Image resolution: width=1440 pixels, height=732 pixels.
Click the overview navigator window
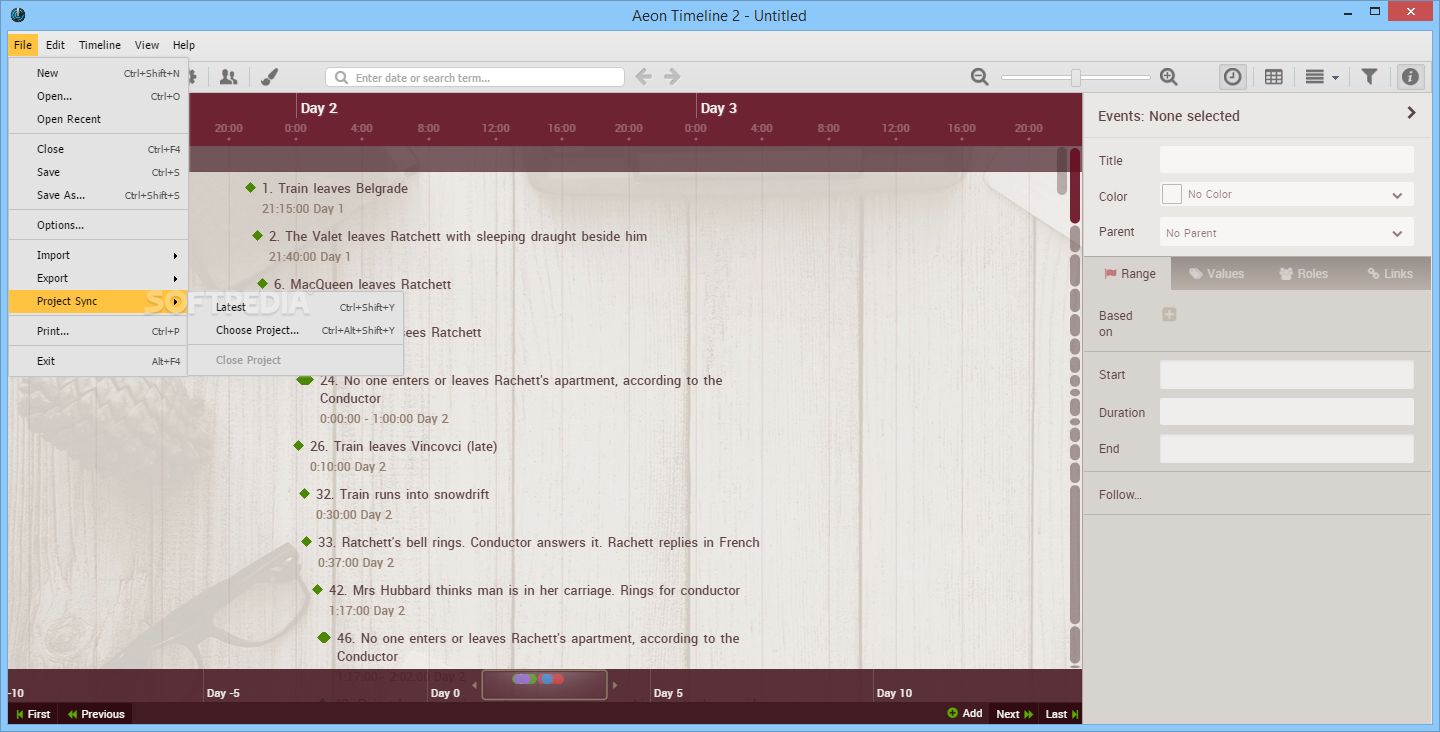pos(544,684)
